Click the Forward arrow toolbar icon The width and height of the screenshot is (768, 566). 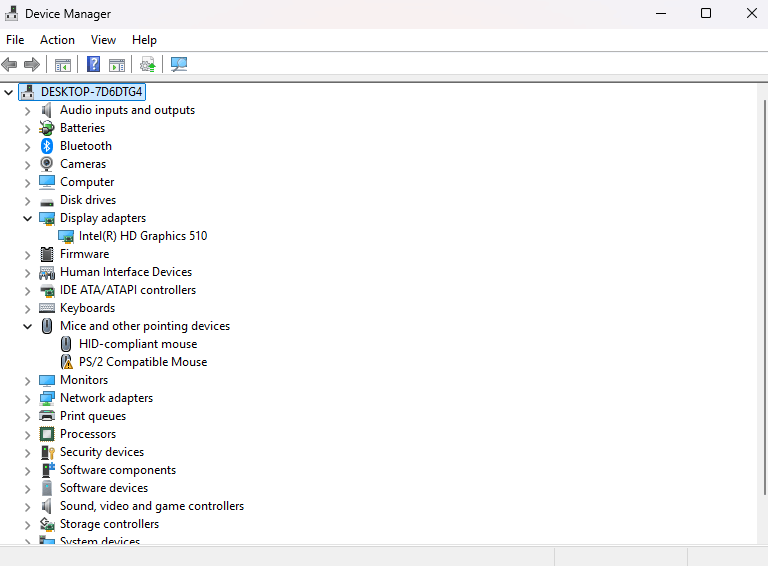pos(32,64)
